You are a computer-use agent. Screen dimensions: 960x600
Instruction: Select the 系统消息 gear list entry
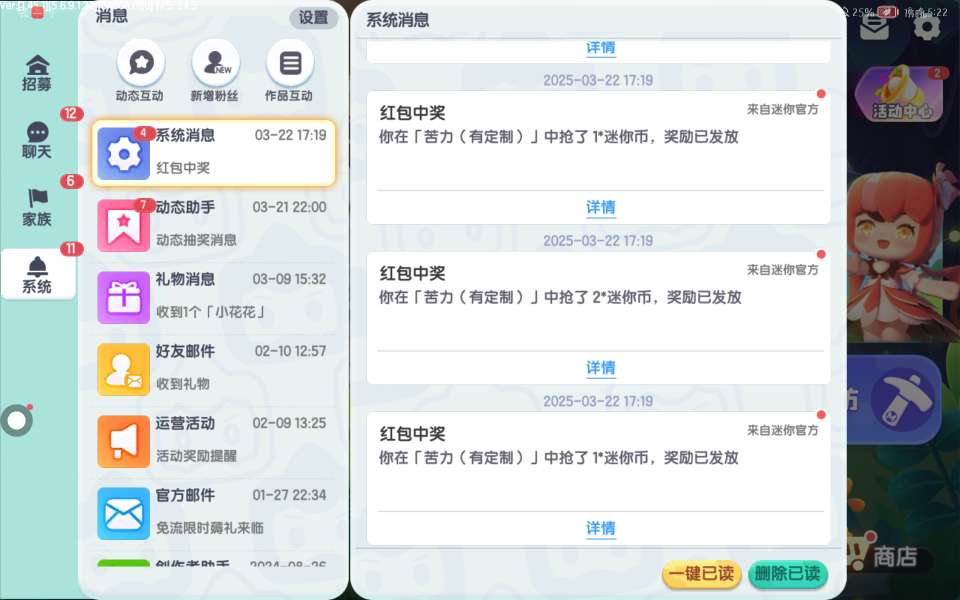click(213, 152)
